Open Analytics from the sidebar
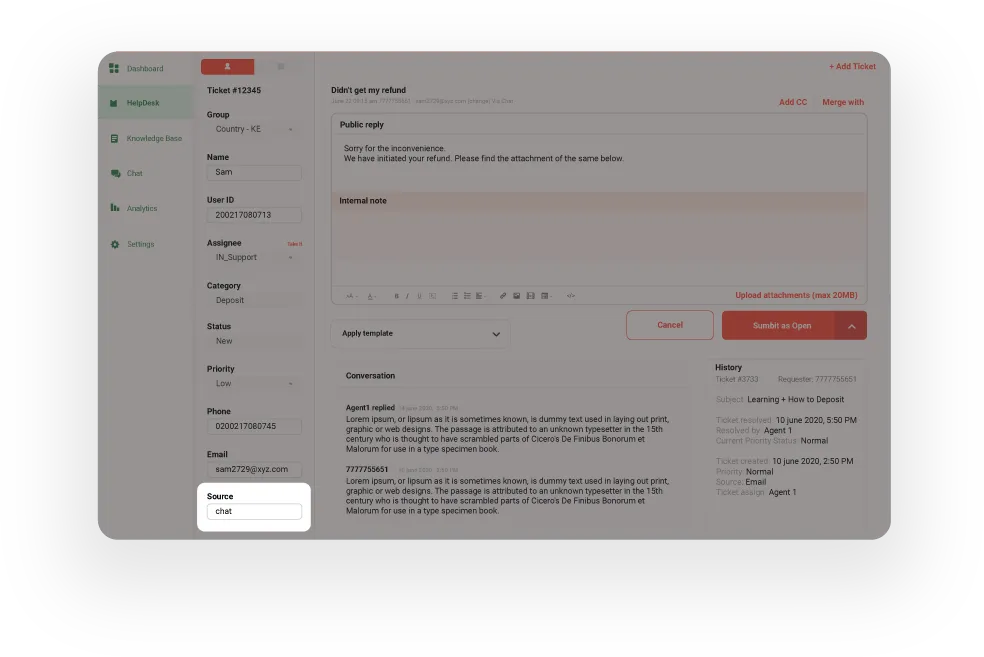The height and width of the screenshot is (657, 984). [143, 208]
